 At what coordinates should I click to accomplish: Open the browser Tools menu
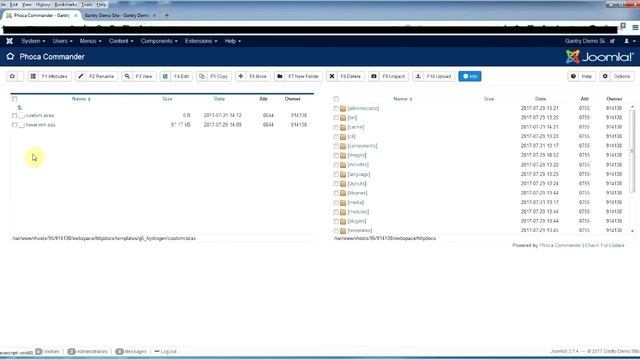[87, 4]
